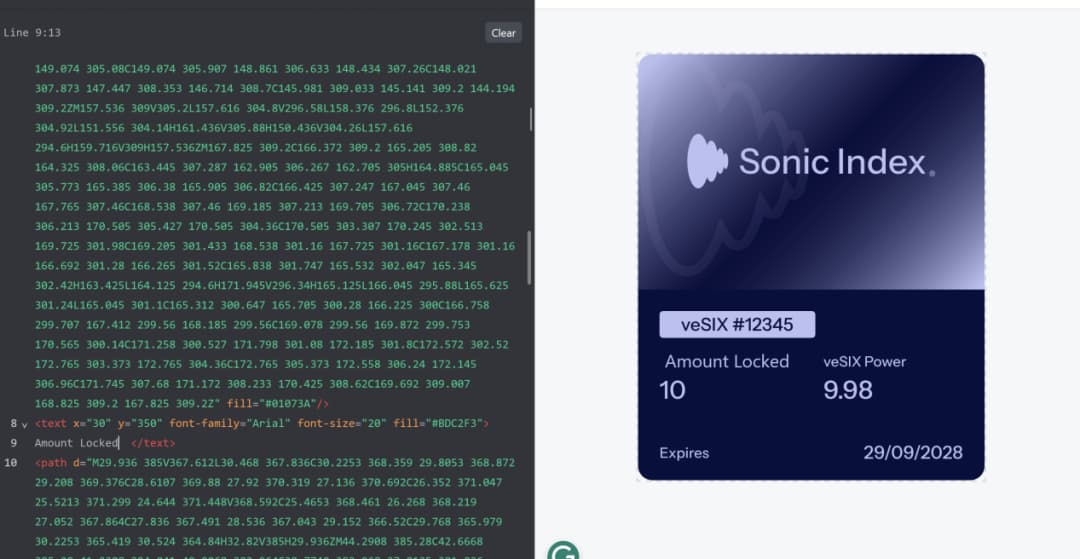Click the editor's upper scrollbar thumb
Screen dimensions: 1080x559
coord(530,119)
